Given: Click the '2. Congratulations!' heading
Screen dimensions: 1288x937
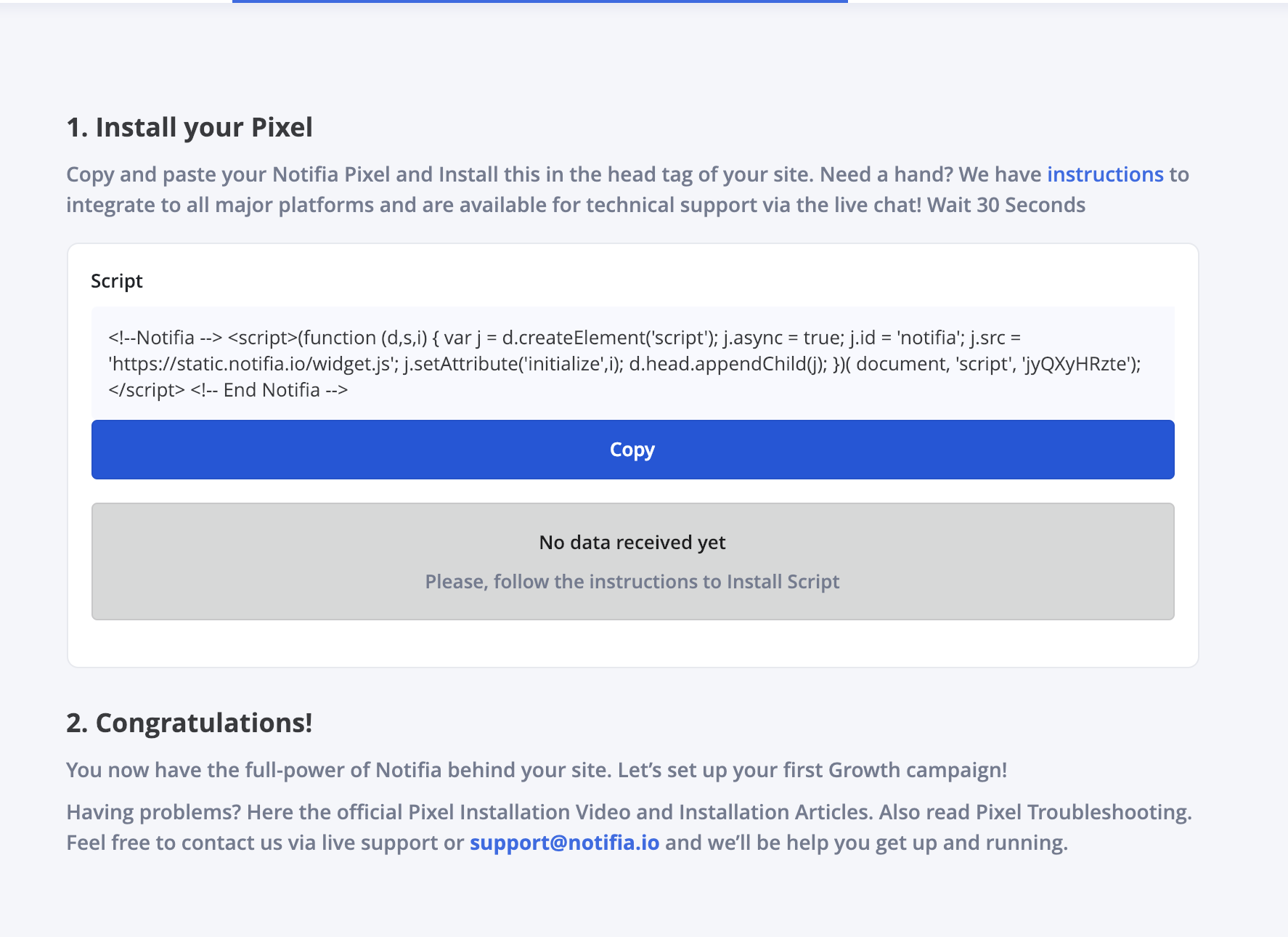Looking at the screenshot, I should [x=189, y=723].
